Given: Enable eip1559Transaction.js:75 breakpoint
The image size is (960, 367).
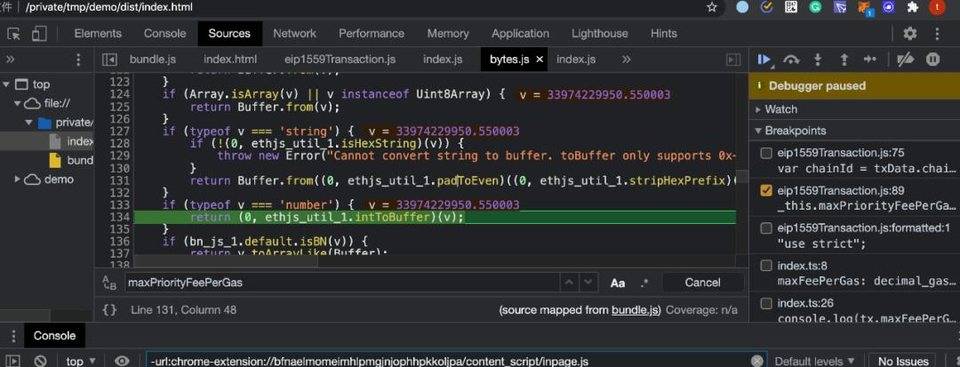Looking at the screenshot, I should [766, 153].
